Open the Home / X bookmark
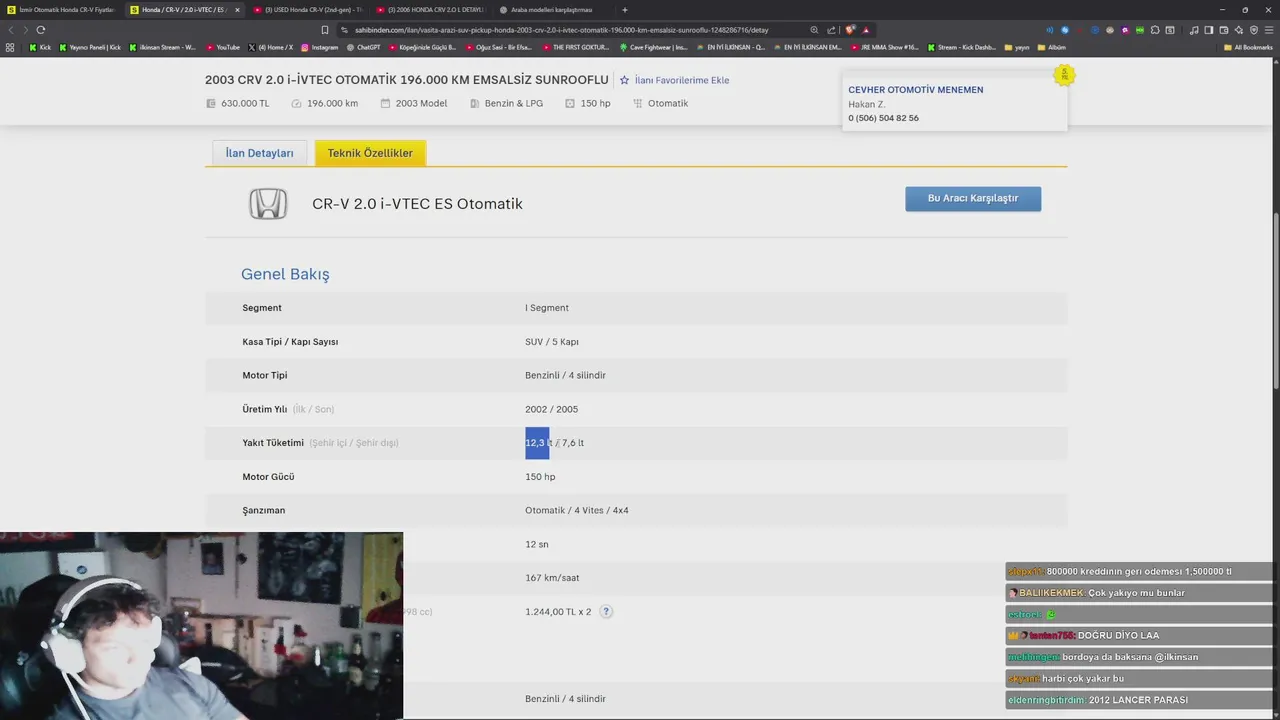1280x720 pixels. (x=270, y=47)
